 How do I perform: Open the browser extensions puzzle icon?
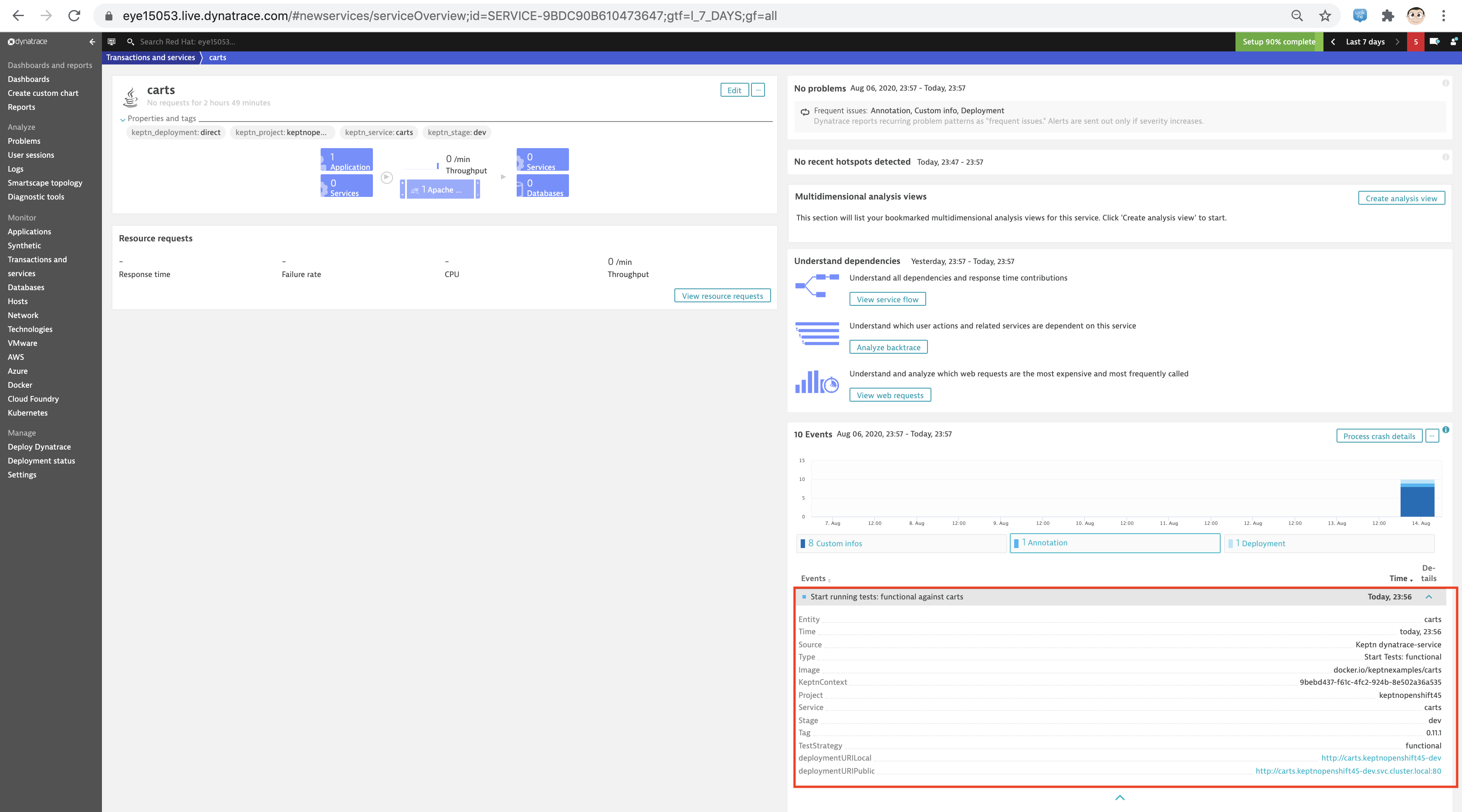click(x=1388, y=16)
